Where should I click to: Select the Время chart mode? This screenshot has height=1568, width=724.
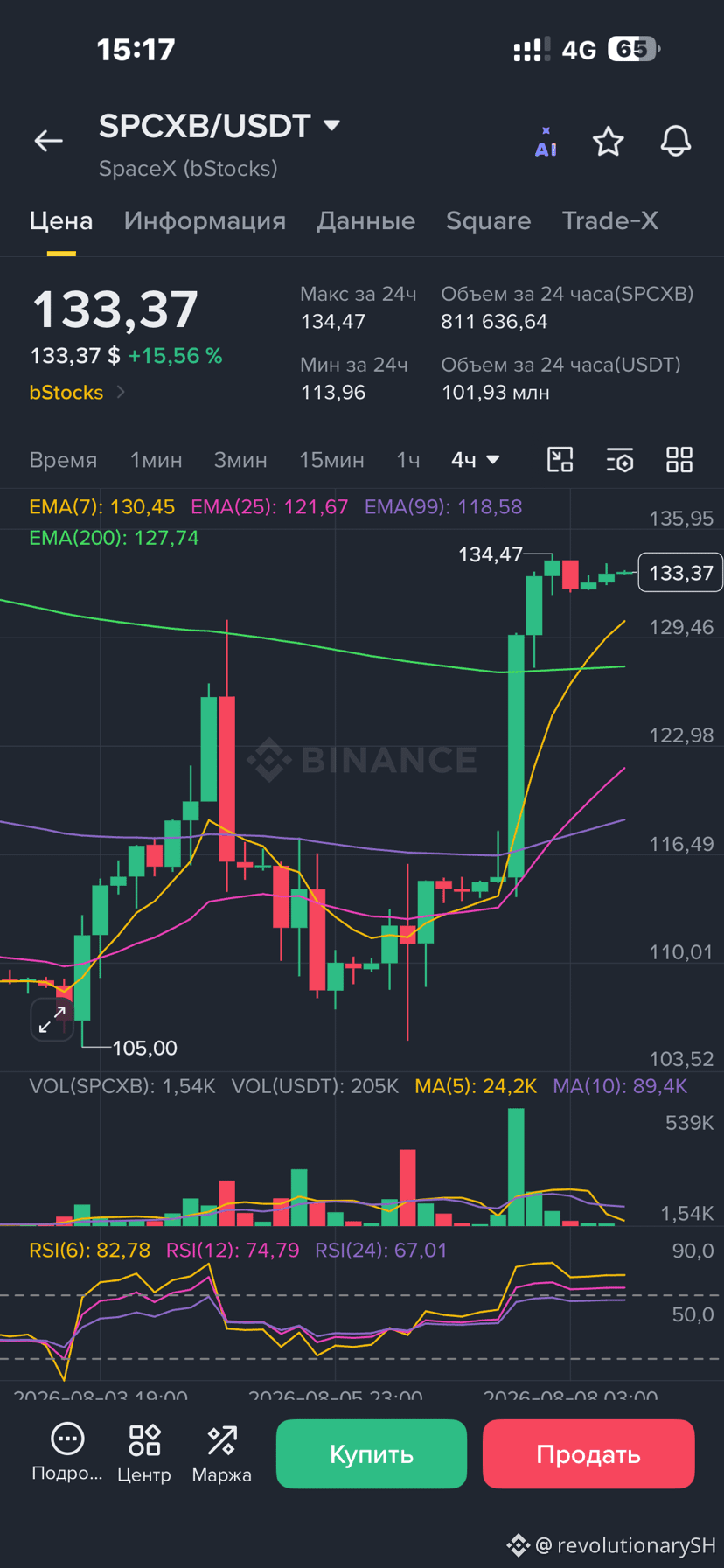point(63,460)
